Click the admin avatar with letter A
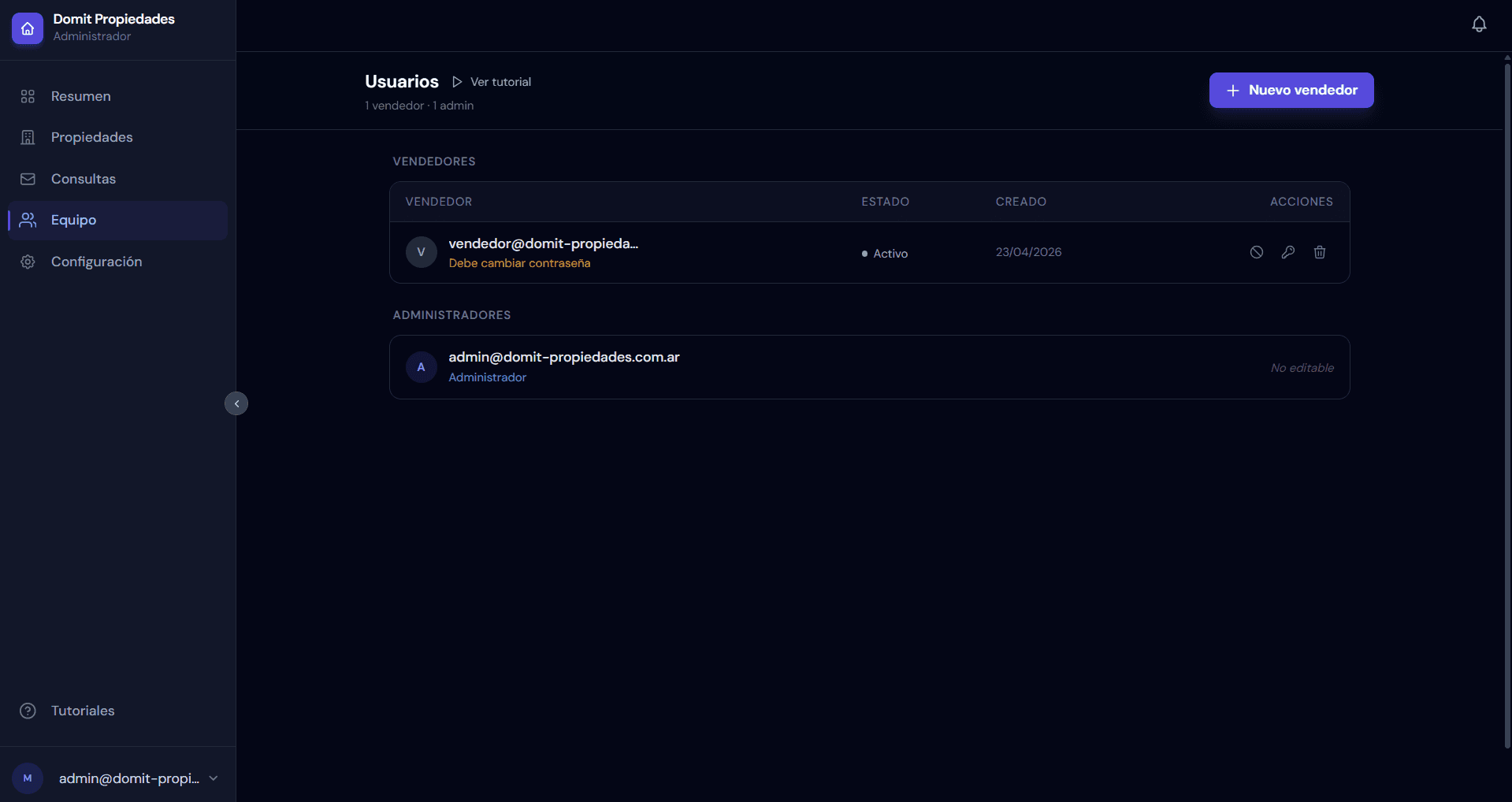Viewport: 1512px width, 802px height. 422,367
